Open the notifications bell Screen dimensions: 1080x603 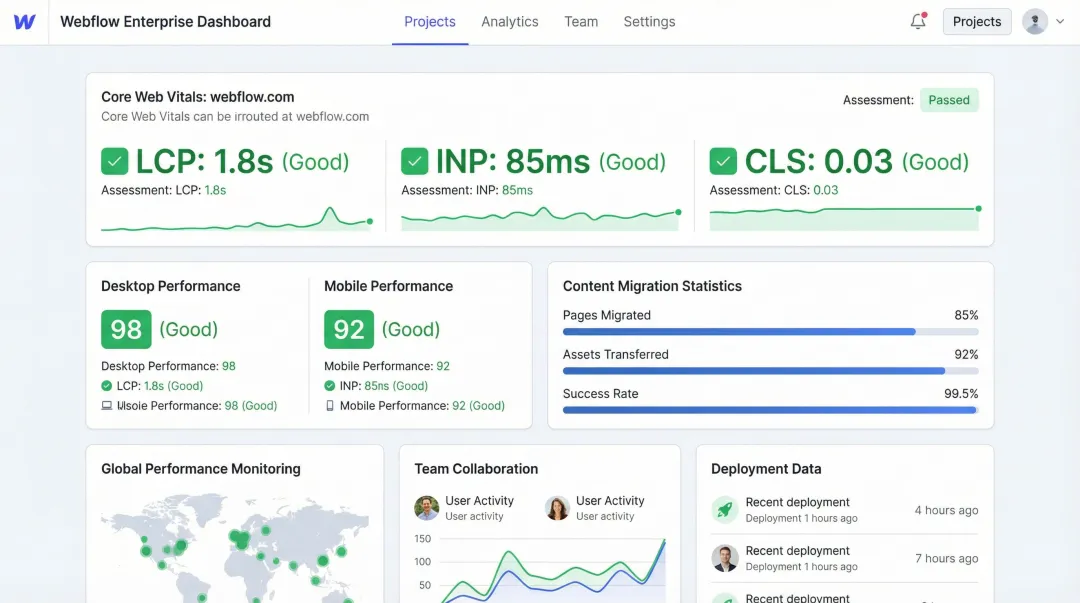click(x=918, y=21)
